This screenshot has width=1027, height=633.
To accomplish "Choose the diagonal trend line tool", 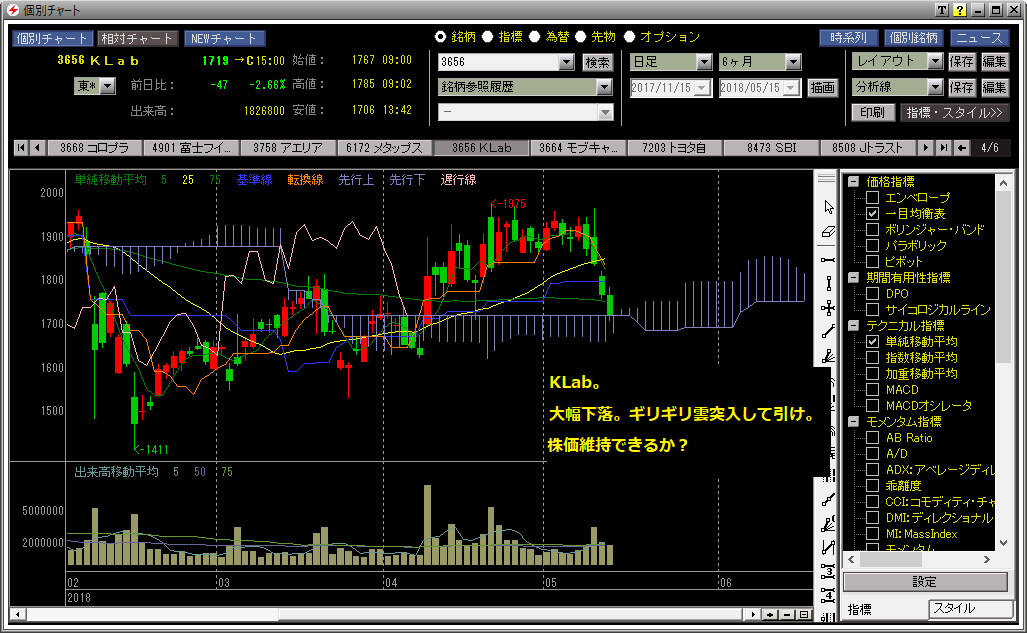I will point(828,332).
